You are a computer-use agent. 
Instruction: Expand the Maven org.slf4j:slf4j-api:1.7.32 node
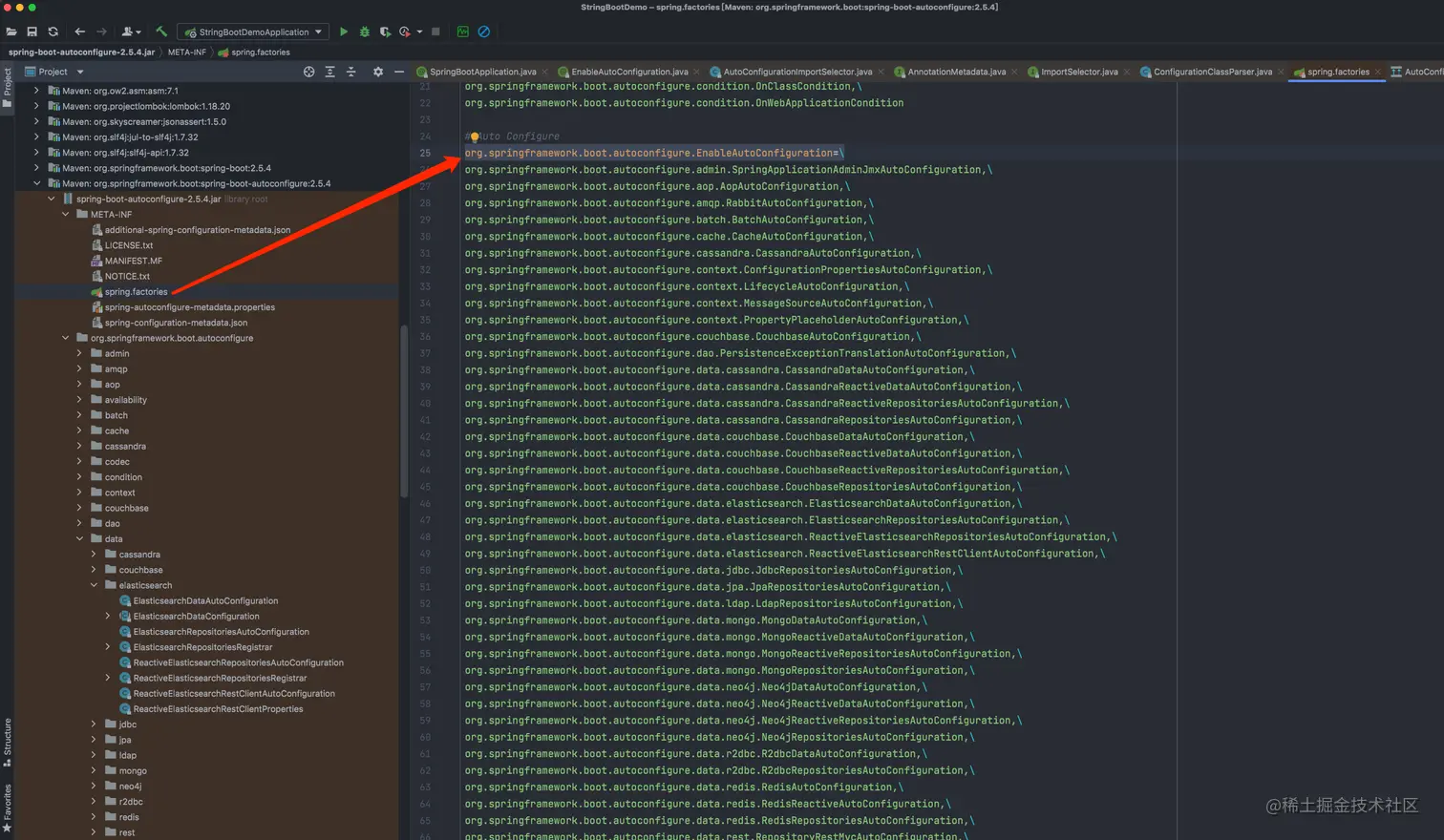(x=36, y=153)
